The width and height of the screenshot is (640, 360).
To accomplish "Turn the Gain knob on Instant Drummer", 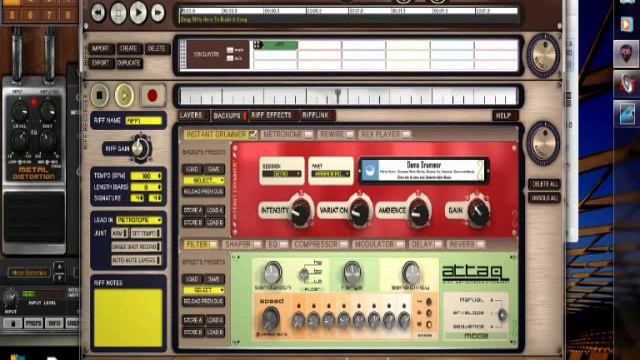I will click(478, 211).
